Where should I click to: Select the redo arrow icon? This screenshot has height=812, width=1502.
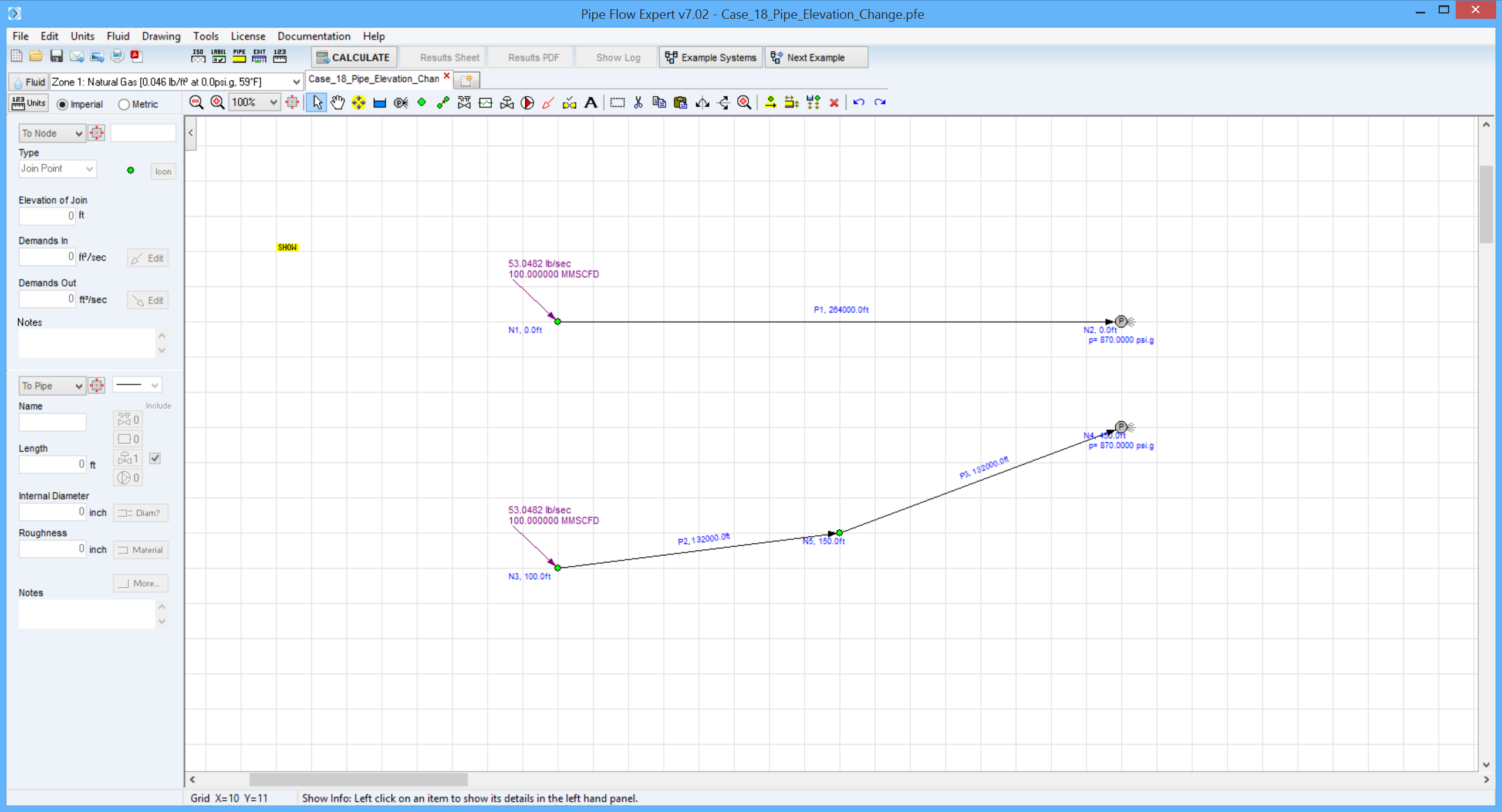tap(880, 102)
